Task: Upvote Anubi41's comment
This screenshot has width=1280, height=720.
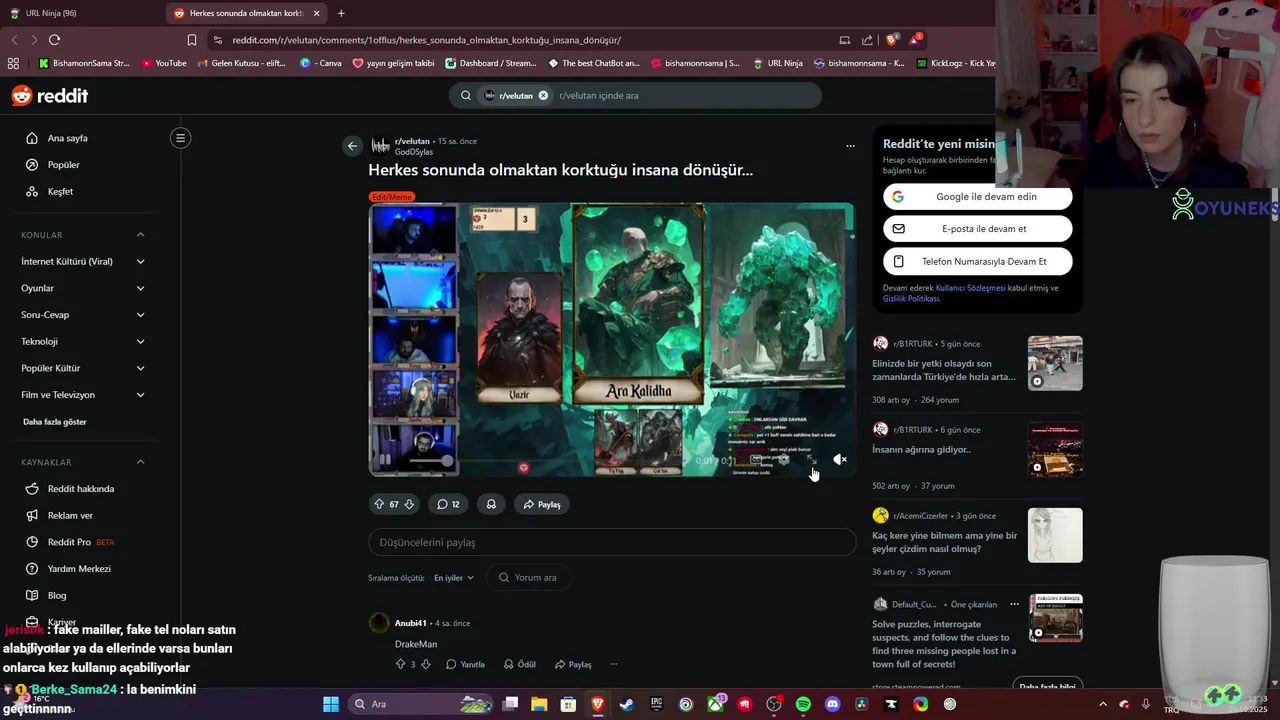Action: coord(401,664)
